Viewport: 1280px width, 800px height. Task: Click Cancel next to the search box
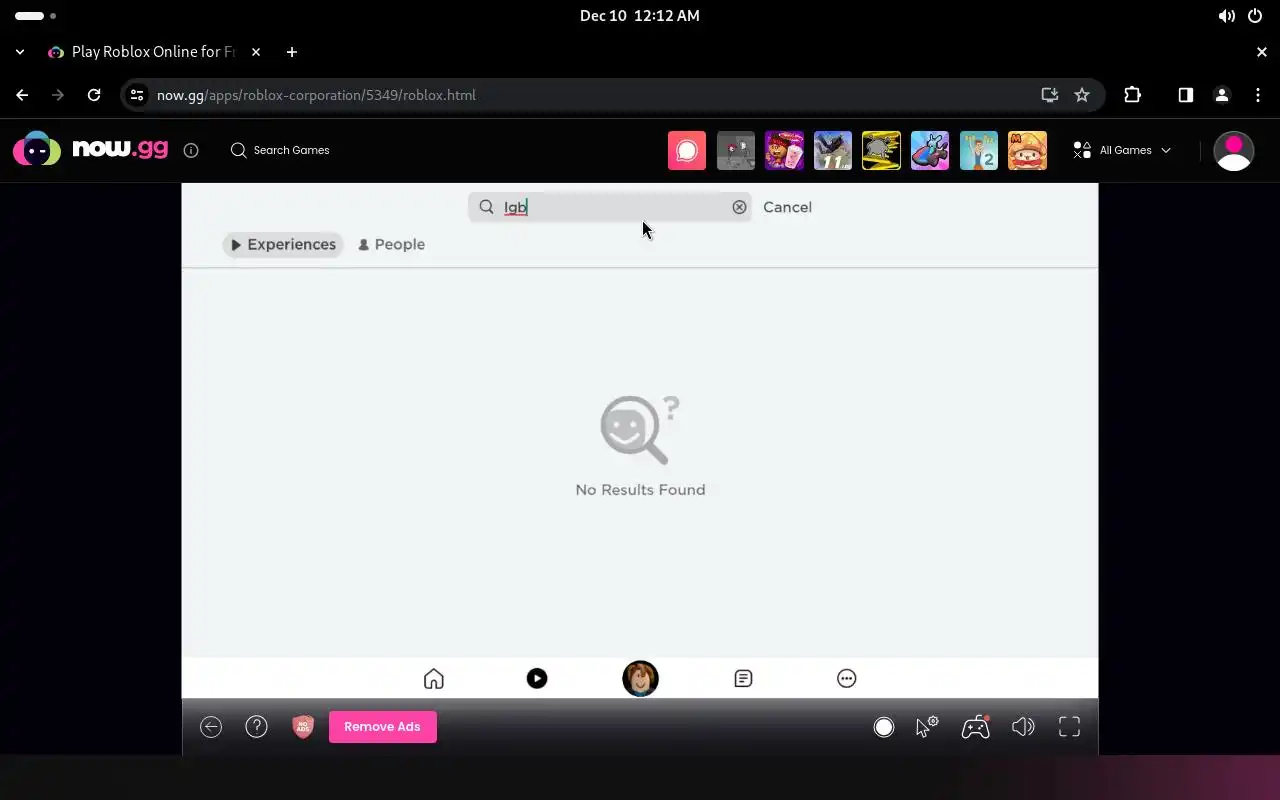tap(787, 207)
